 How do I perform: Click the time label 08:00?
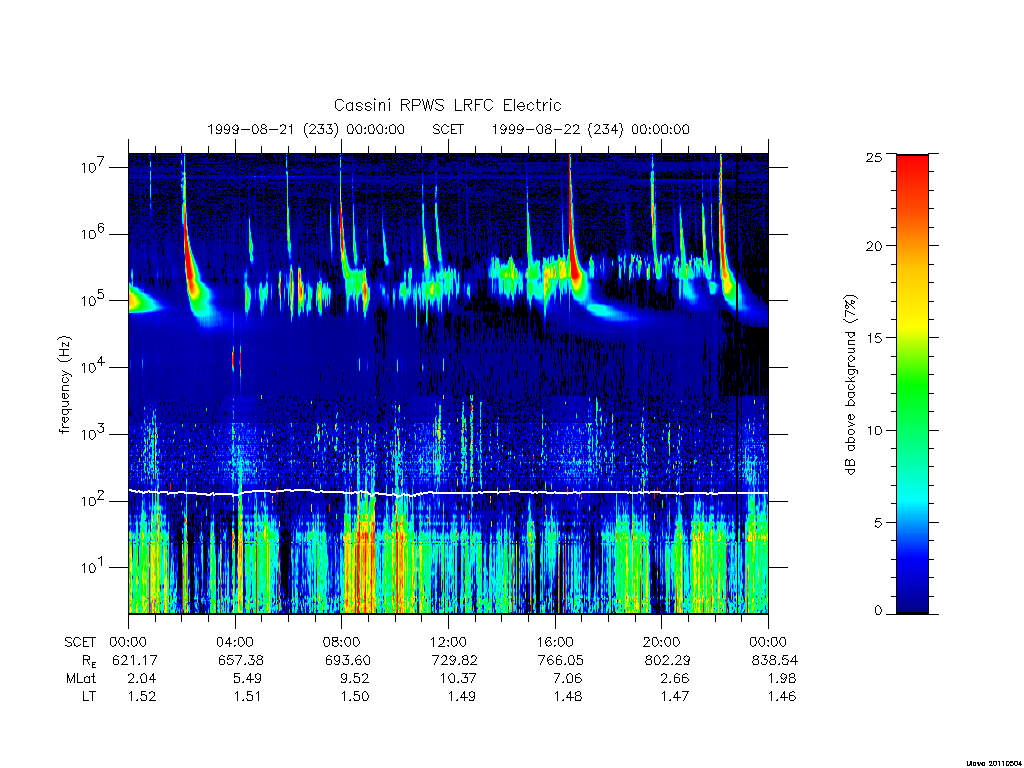point(342,642)
